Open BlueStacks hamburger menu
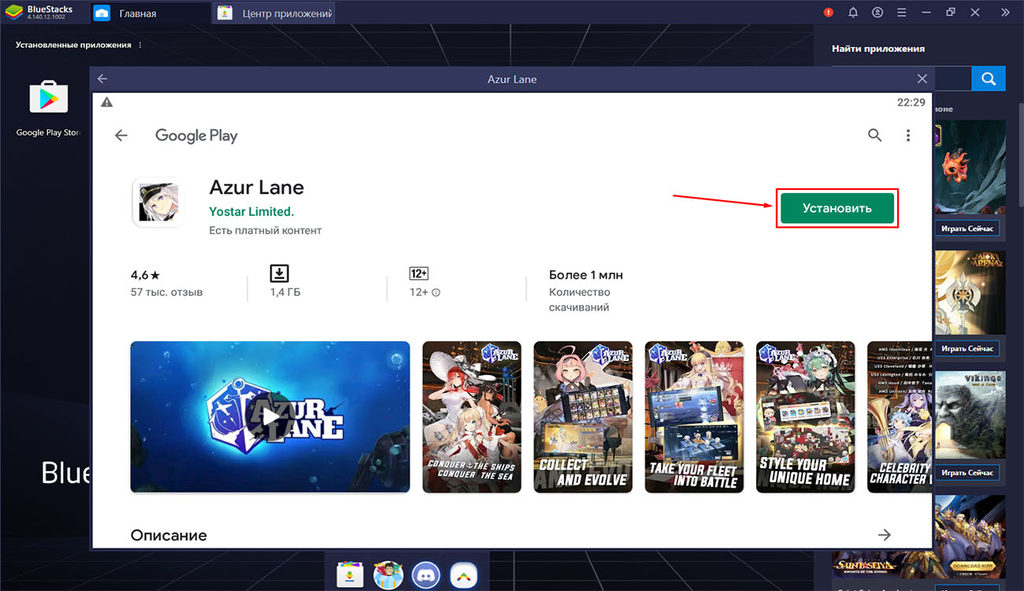The width and height of the screenshot is (1024, 591). (901, 12)
